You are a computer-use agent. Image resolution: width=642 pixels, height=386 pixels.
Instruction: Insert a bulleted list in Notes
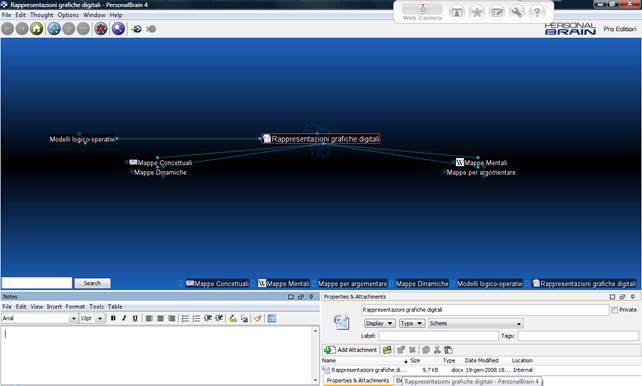pos(185,318)
